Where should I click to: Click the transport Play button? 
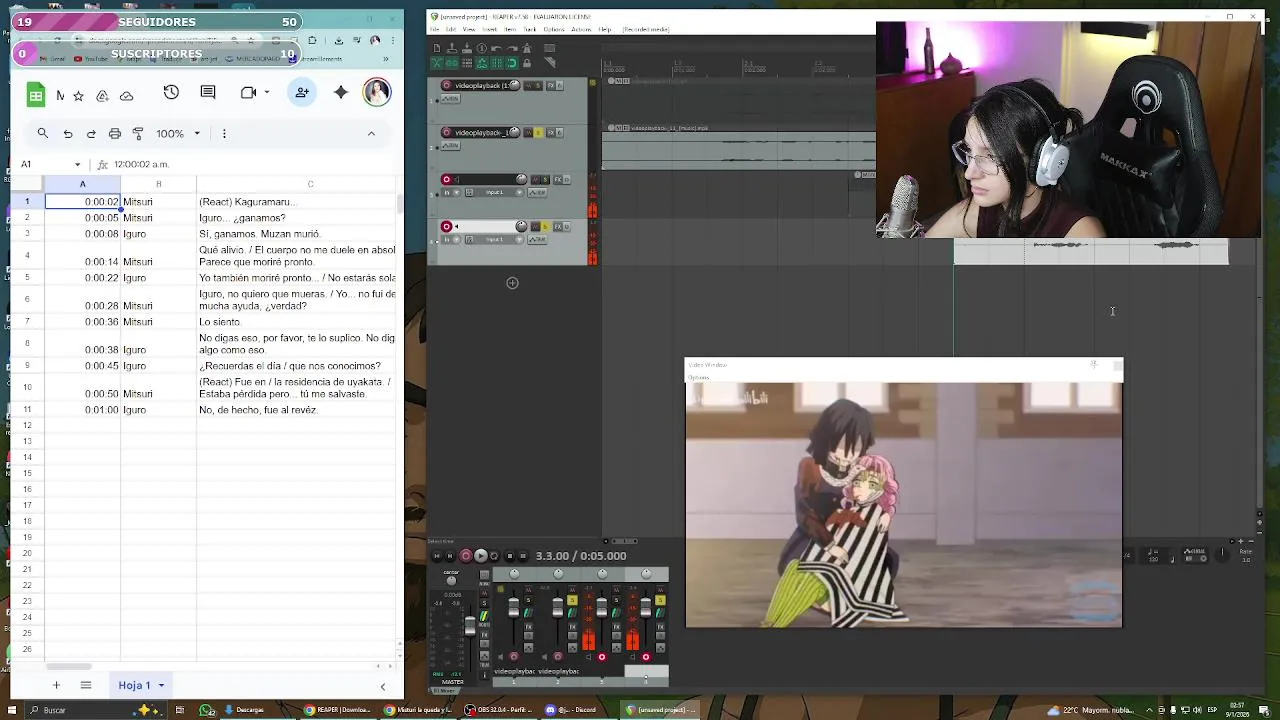(x=481, y=556)
